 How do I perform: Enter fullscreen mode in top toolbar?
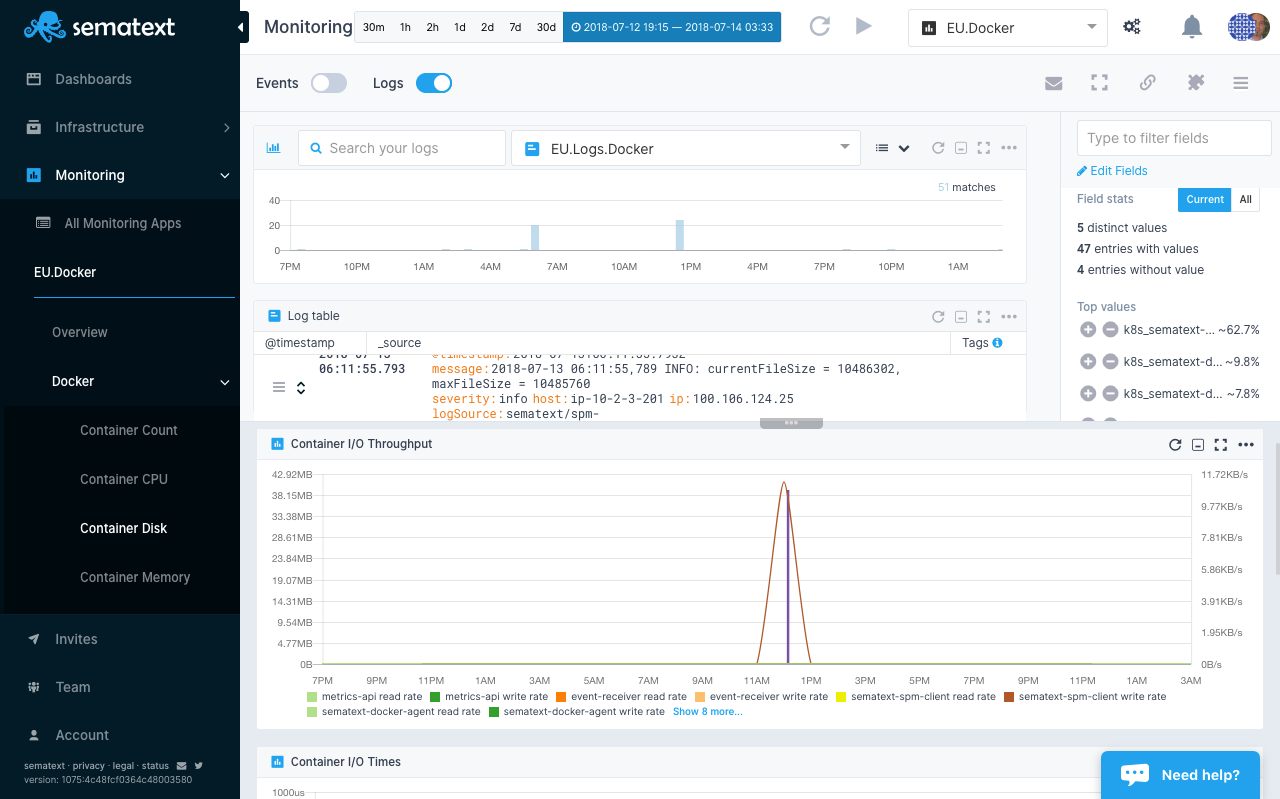click(x=1100, y=83)
